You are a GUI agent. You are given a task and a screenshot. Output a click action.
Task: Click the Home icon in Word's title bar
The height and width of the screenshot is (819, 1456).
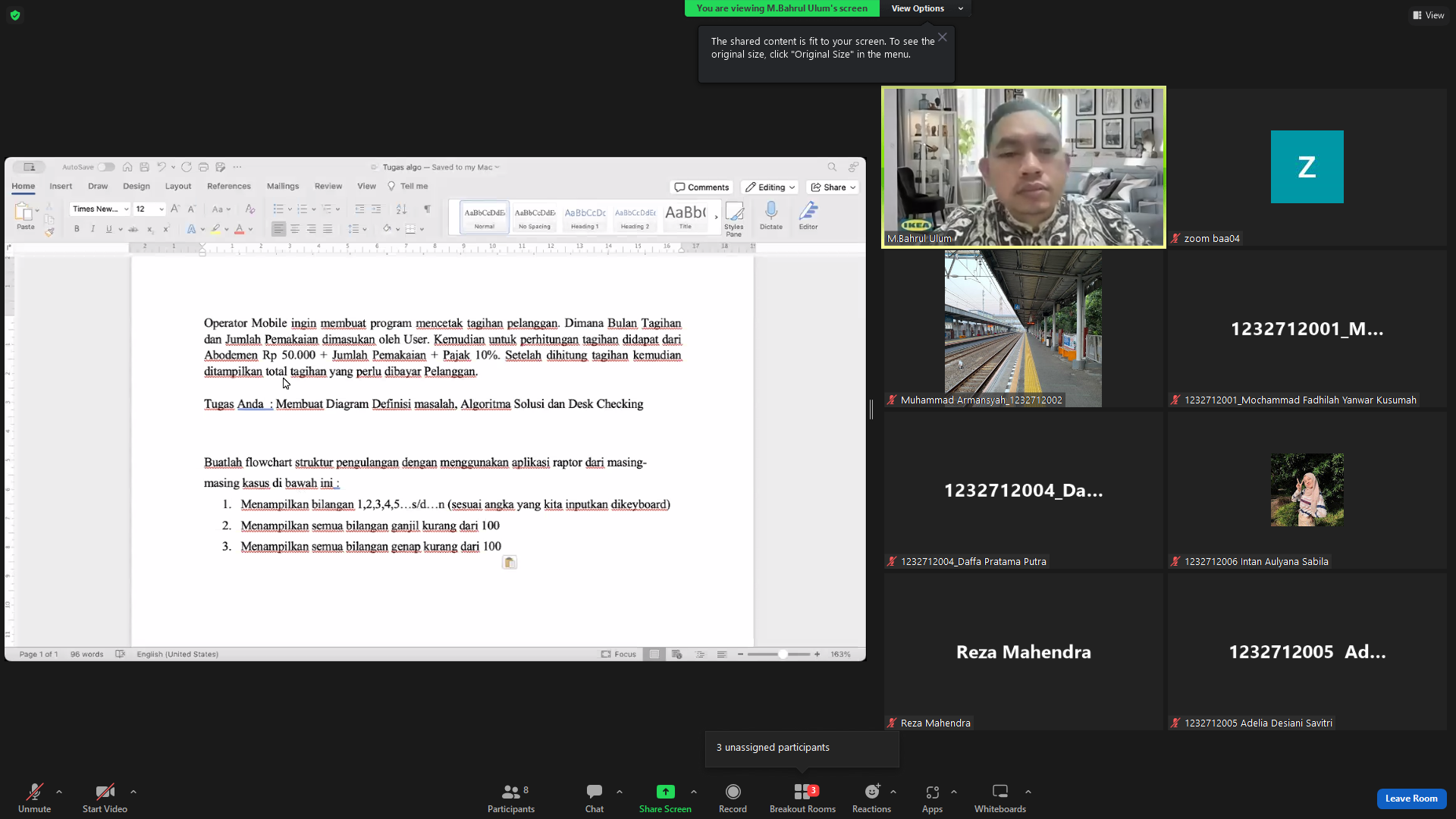click(x=127, y=167)
